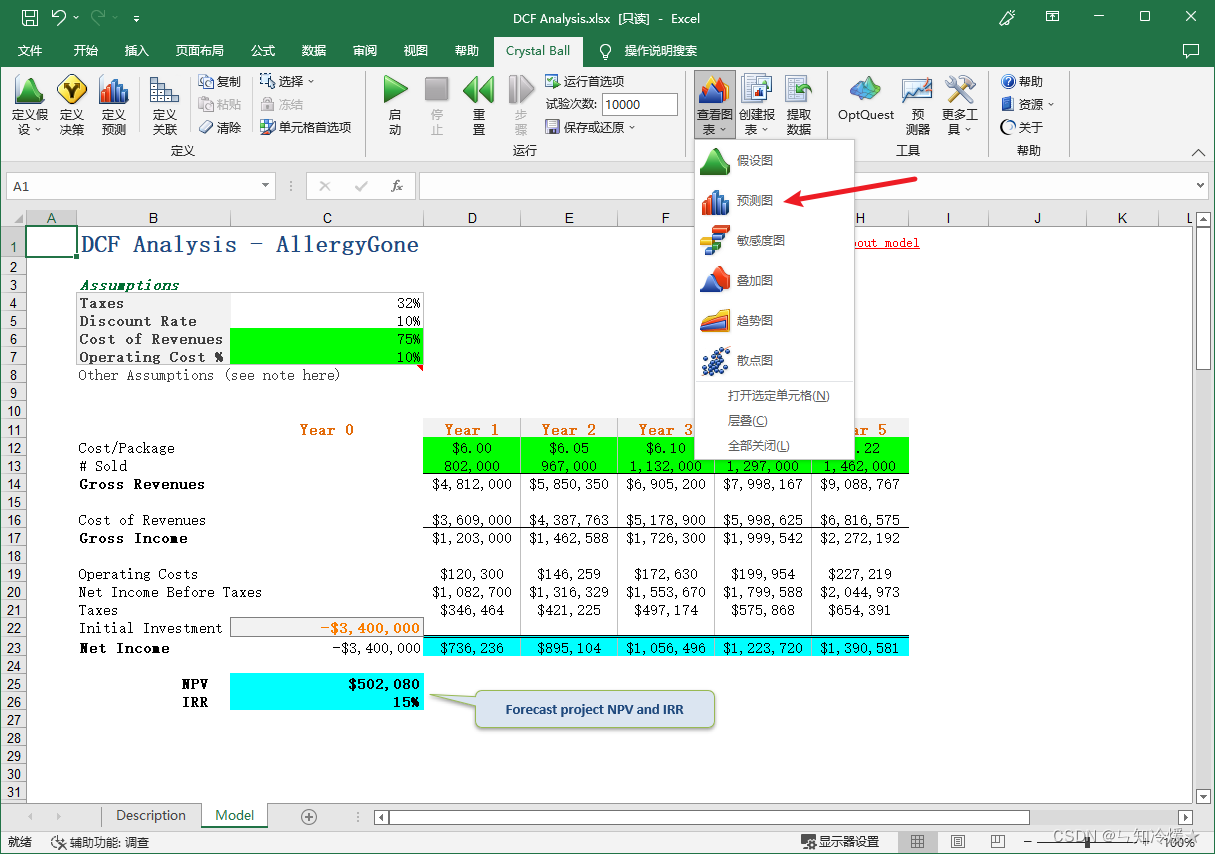Select the Model sheet tab
Image resolution: width=1215 pixels, height=854 pixels.
click(x=235, y=816)
